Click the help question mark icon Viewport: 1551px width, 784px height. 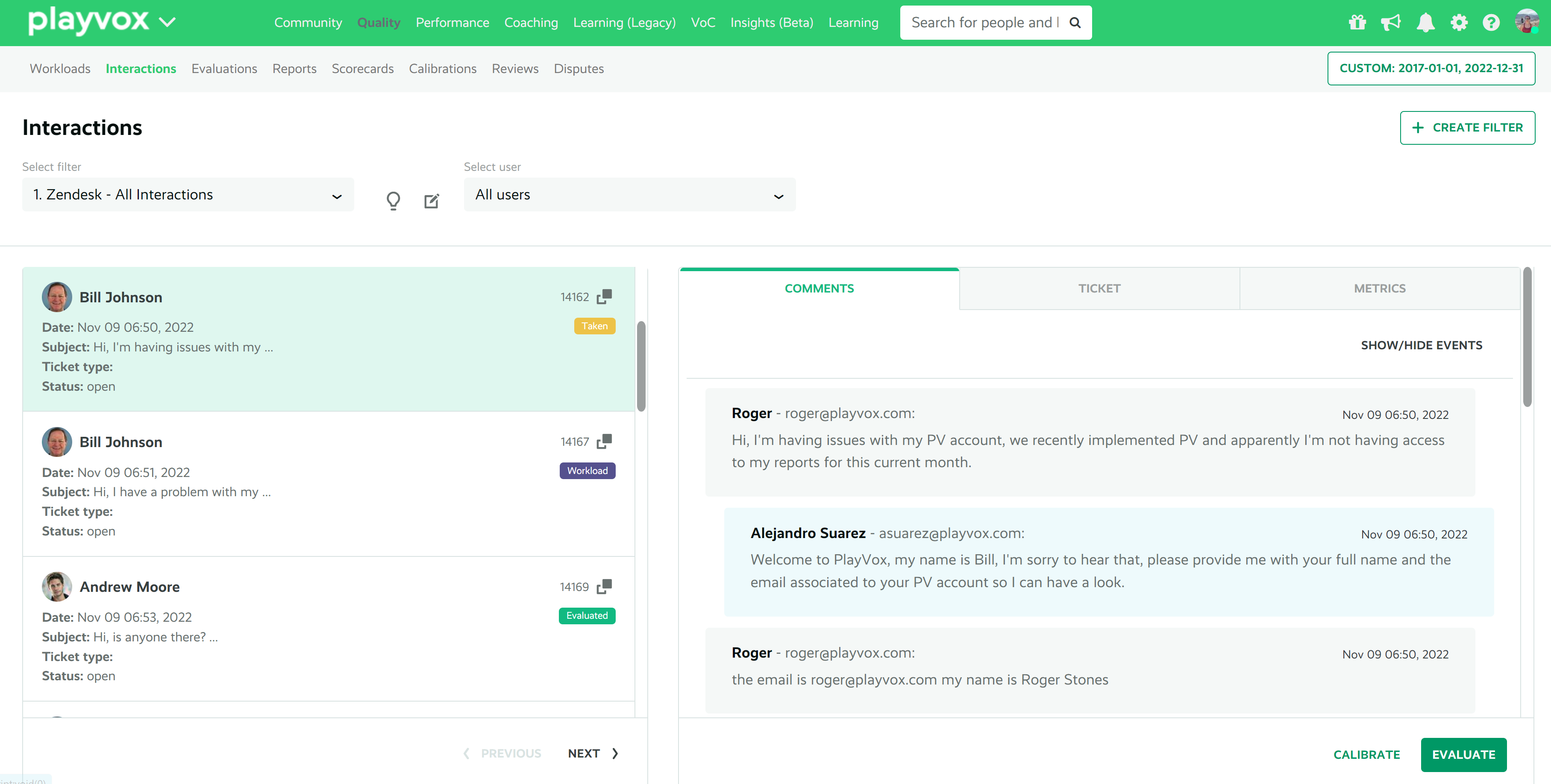click(x=1491, y=22)
